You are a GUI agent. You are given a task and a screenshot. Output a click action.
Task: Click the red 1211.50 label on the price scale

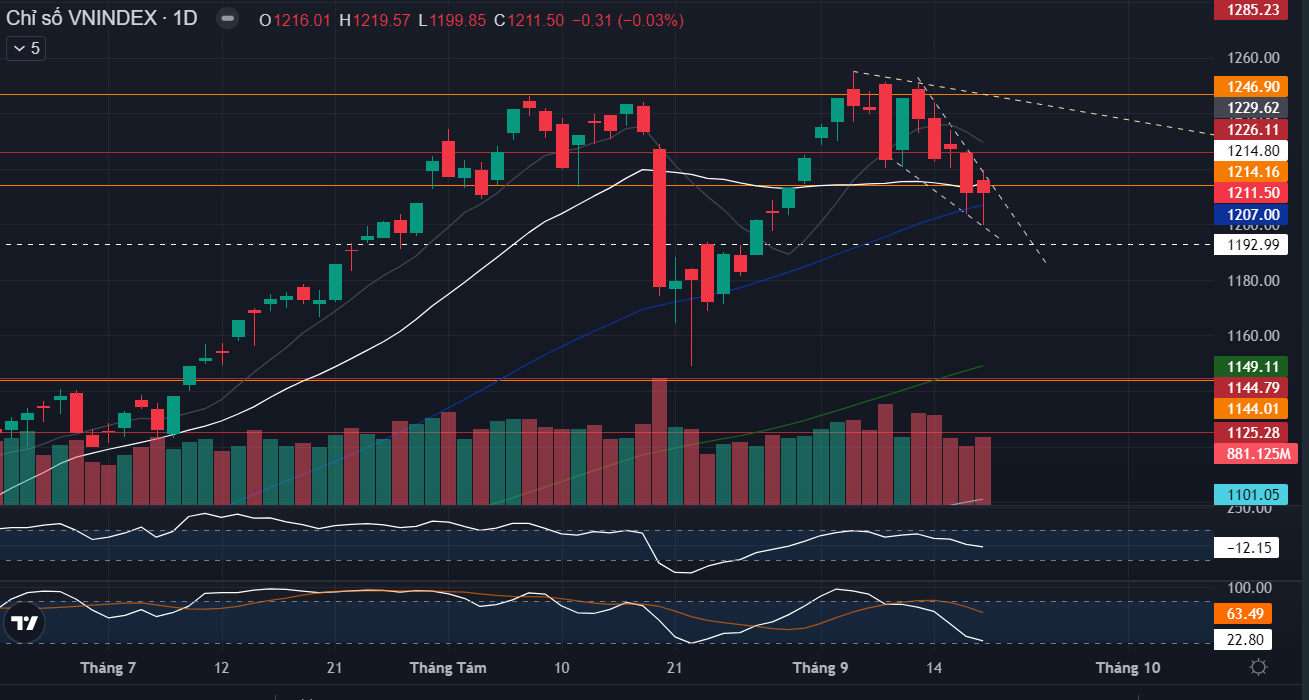(x=1250, y=193)
